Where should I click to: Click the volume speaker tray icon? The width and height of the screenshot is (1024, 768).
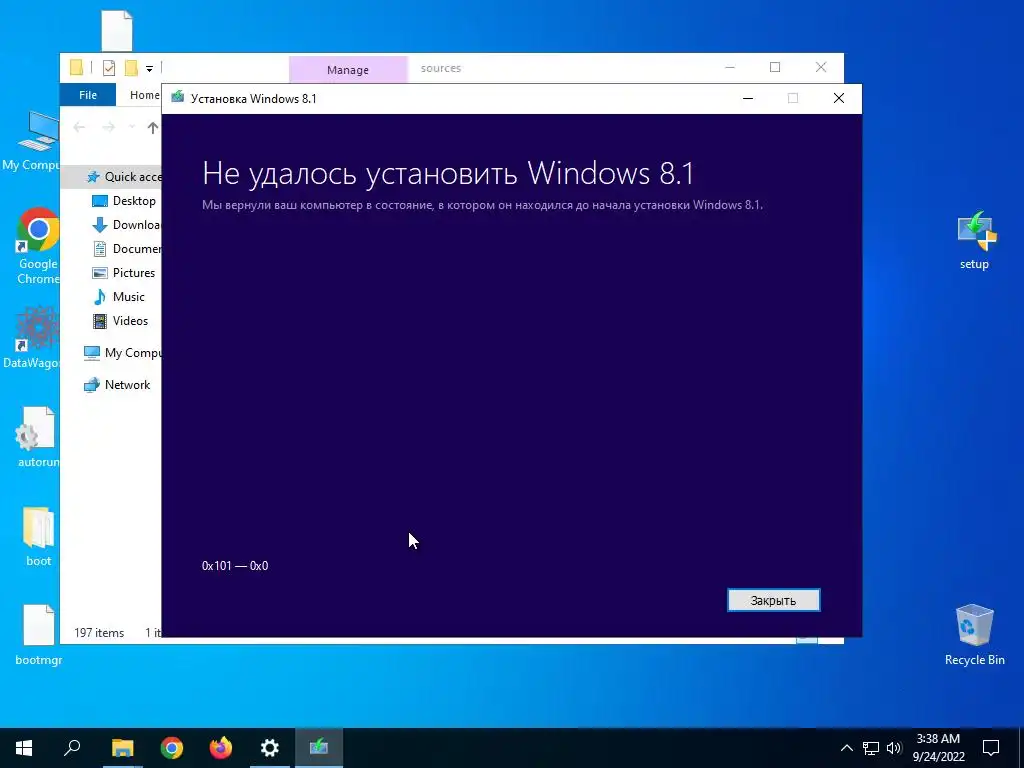(x=894, y=748)
